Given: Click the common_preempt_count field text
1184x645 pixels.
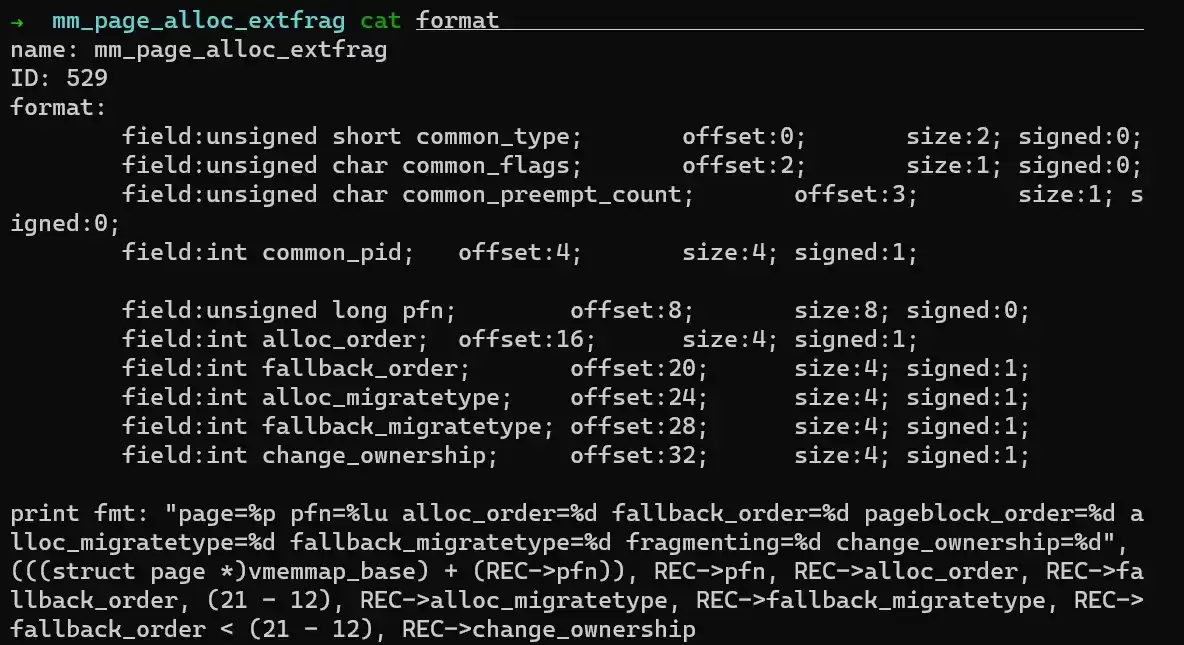Looking at the screenshot, I should [408, 195].
